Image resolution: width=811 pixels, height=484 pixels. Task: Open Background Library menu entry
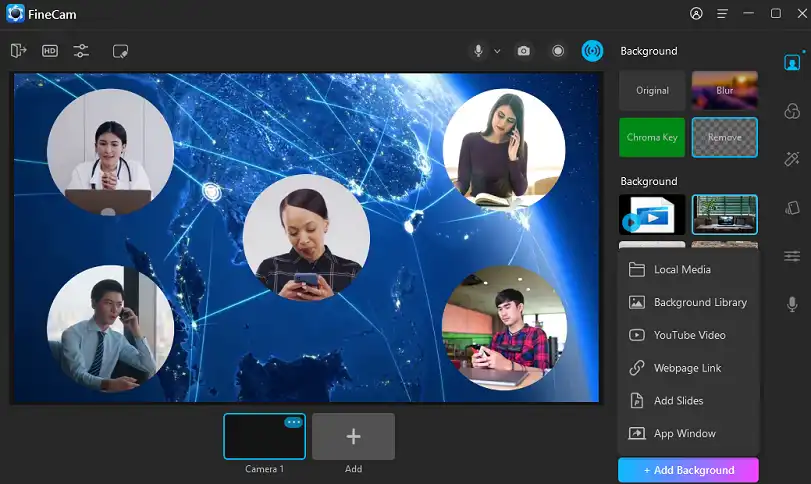(x=688, y=302)
